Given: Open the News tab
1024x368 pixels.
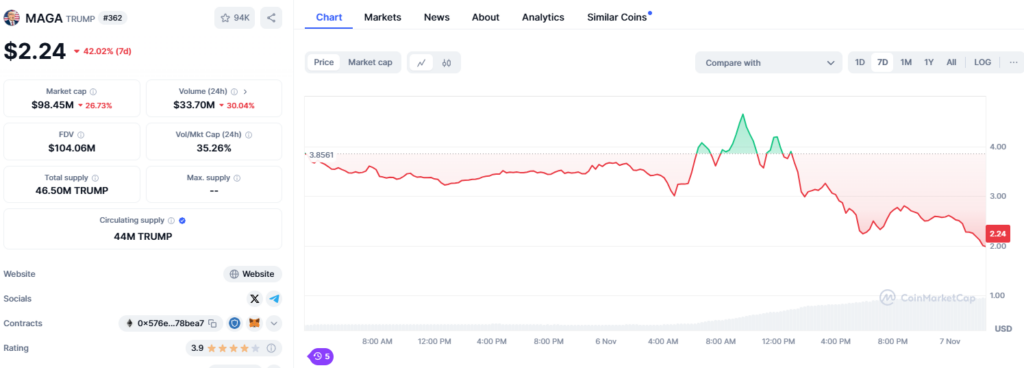Looking at the screenshot, I should 436,18.
